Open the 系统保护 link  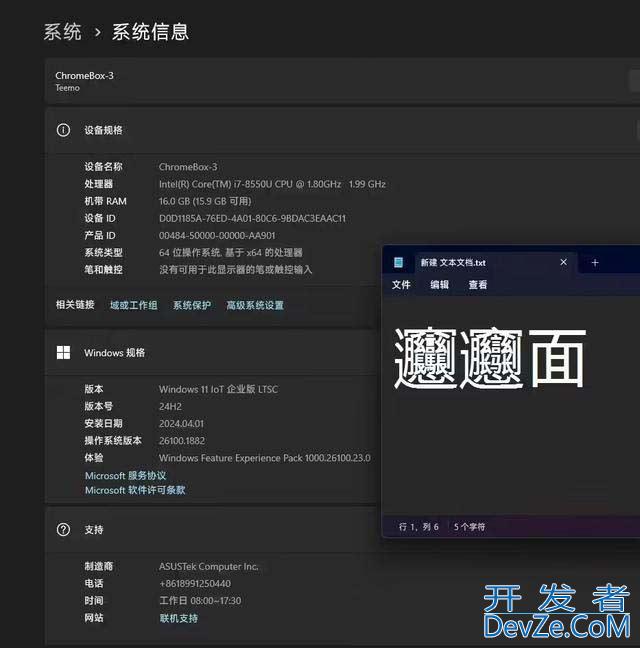pyautogui.click(x=192, y=305)
